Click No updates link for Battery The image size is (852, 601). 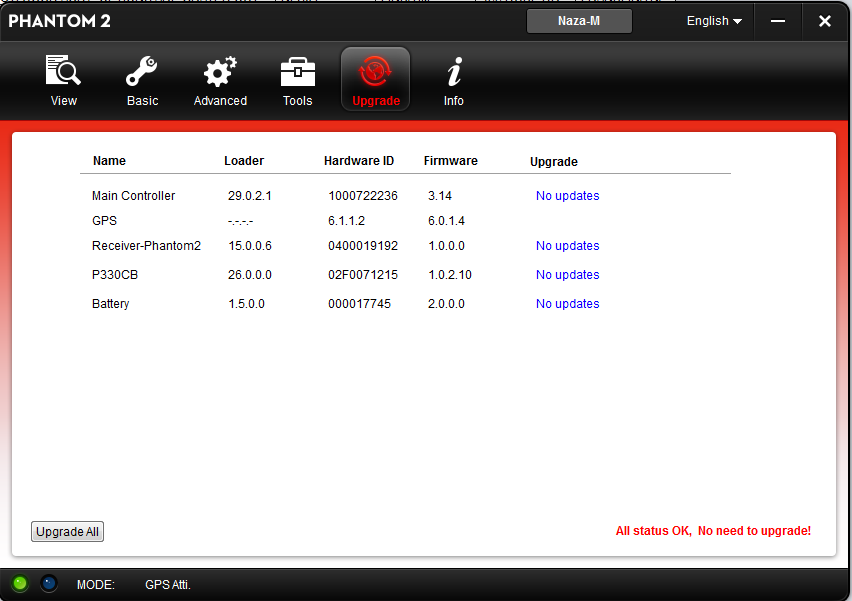(x=567, y=304)
